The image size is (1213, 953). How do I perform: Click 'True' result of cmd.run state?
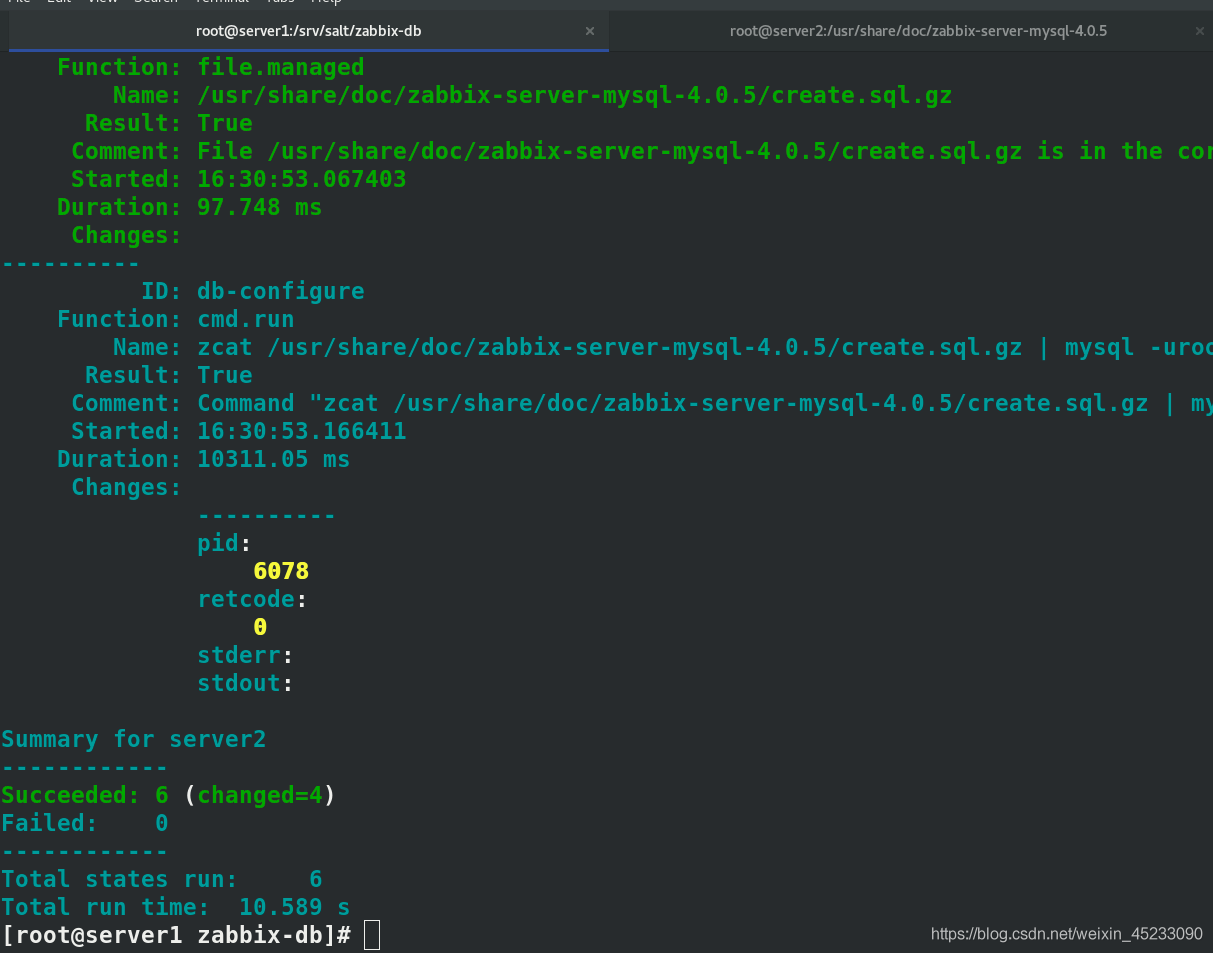click(x=225, y=375)
